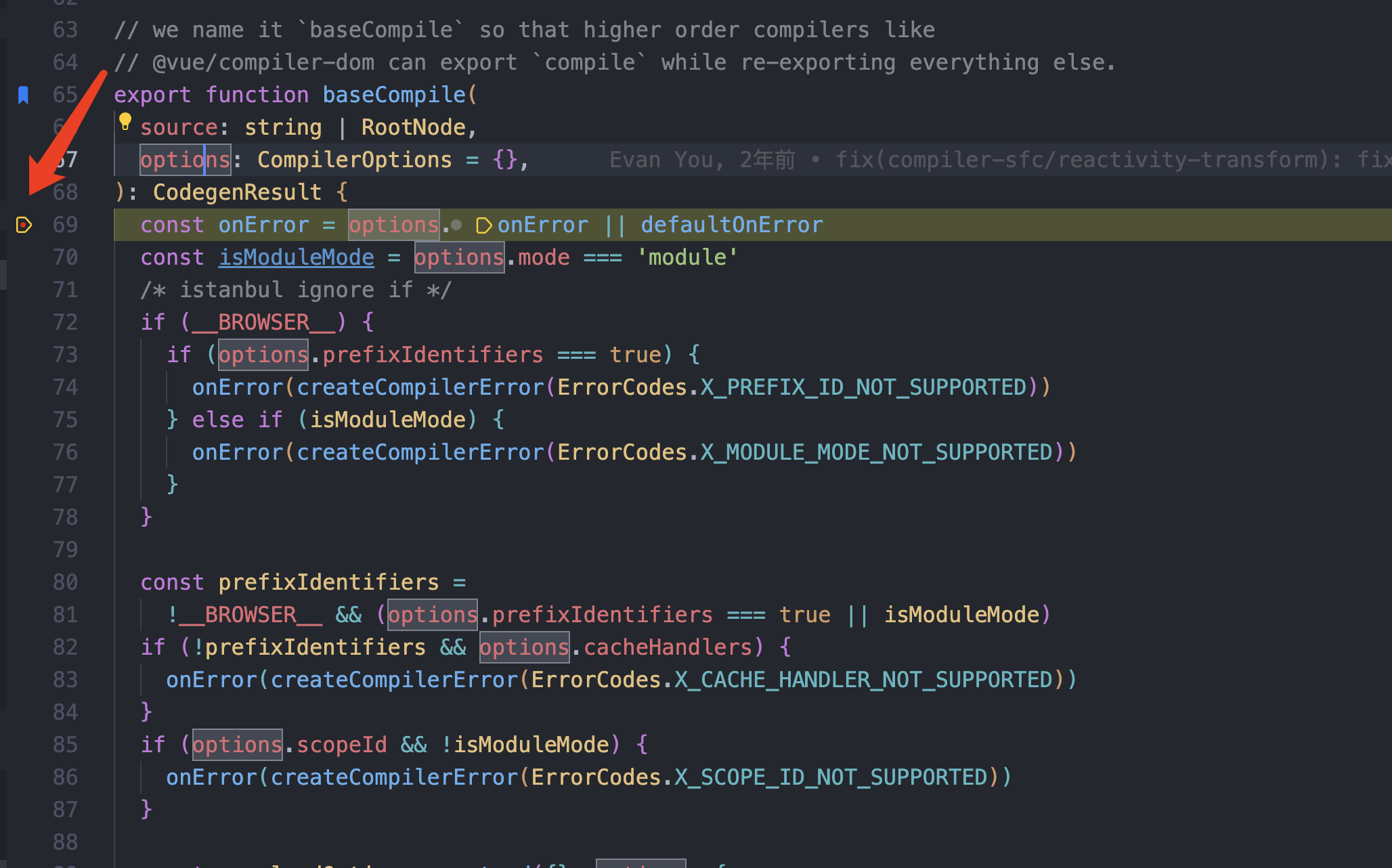Click the RootNode type on line 66

[x=414, y=127]
